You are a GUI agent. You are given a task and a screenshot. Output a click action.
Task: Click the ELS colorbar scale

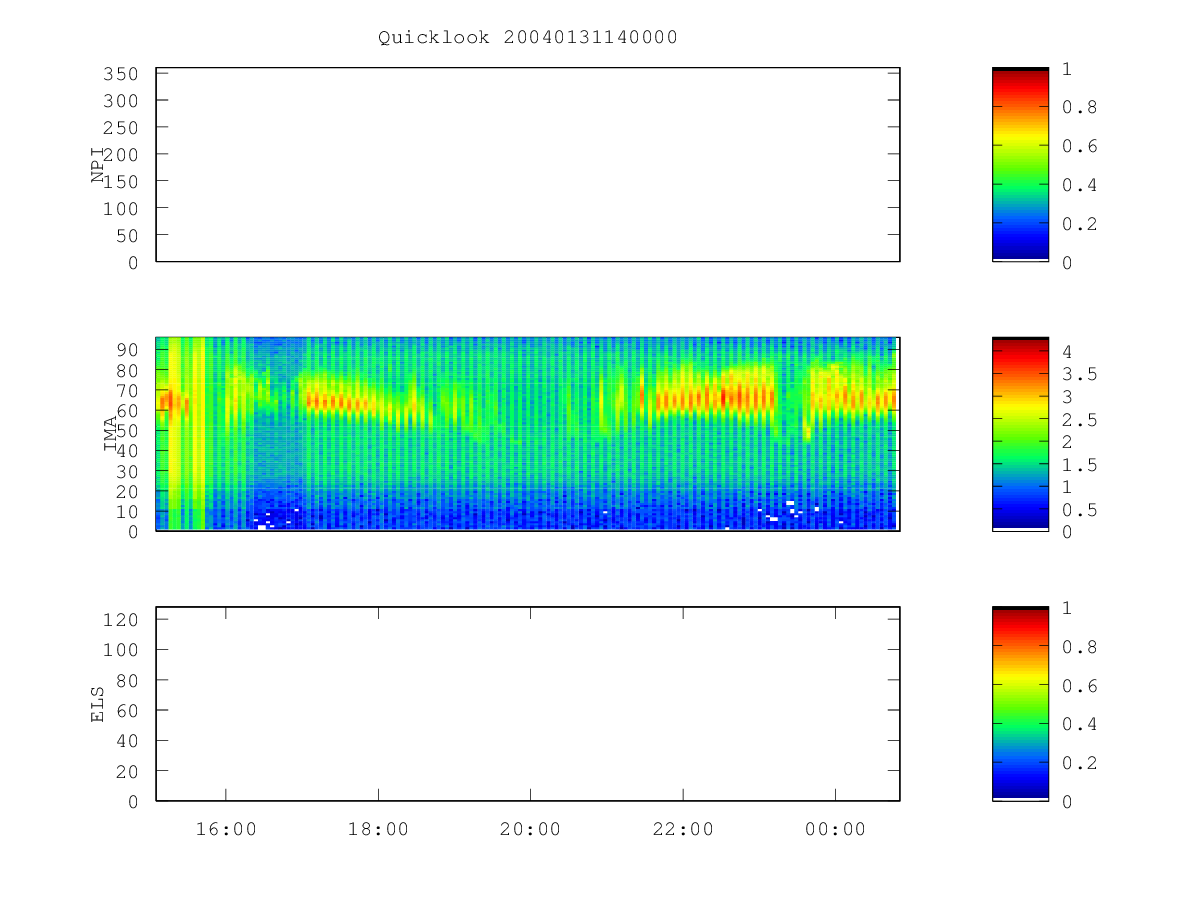(1020, 704)
